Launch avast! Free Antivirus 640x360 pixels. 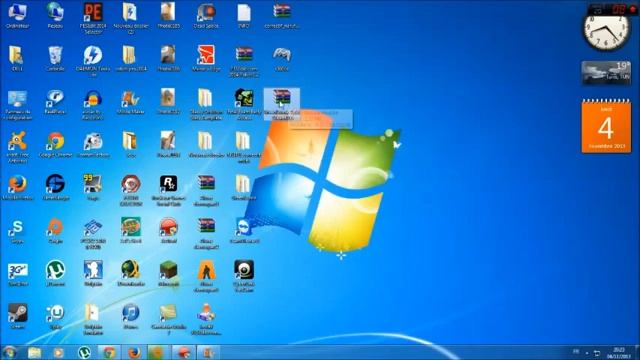[x=17, y=147]
